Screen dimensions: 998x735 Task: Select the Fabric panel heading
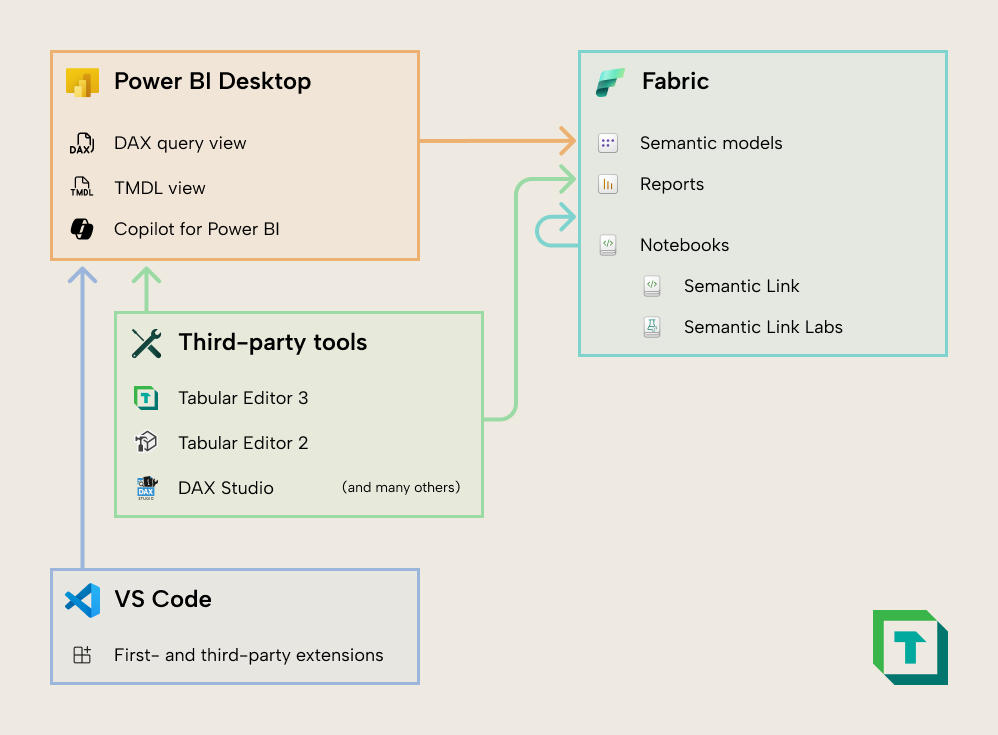[675, 81]
